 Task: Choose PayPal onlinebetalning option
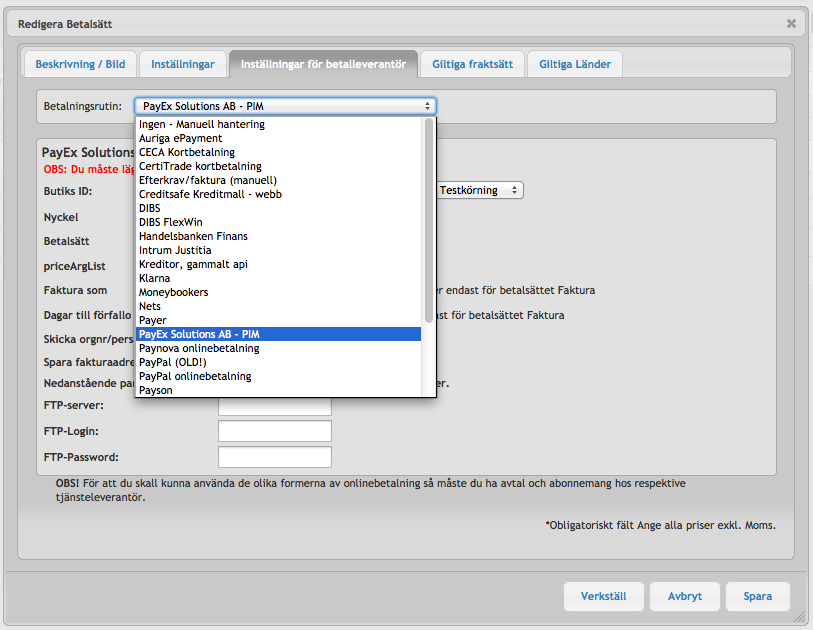[278, 376]
